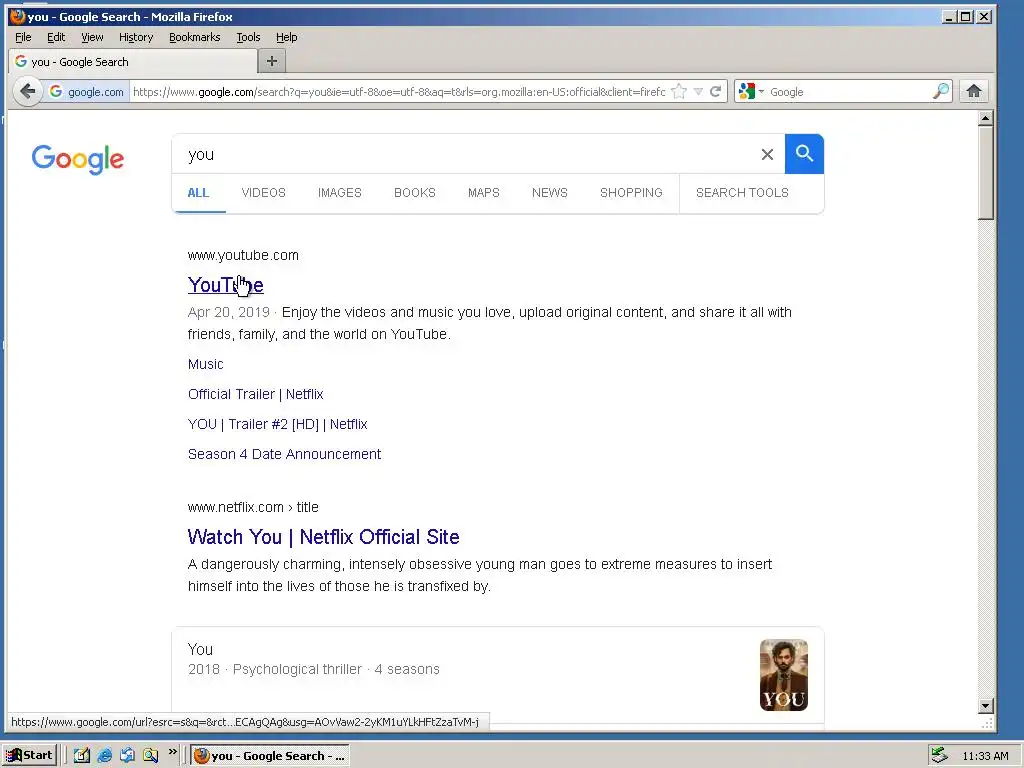
Task: Click the bookmark star icon in address bar
Action: pyautogui.click(x=679, y=91)
